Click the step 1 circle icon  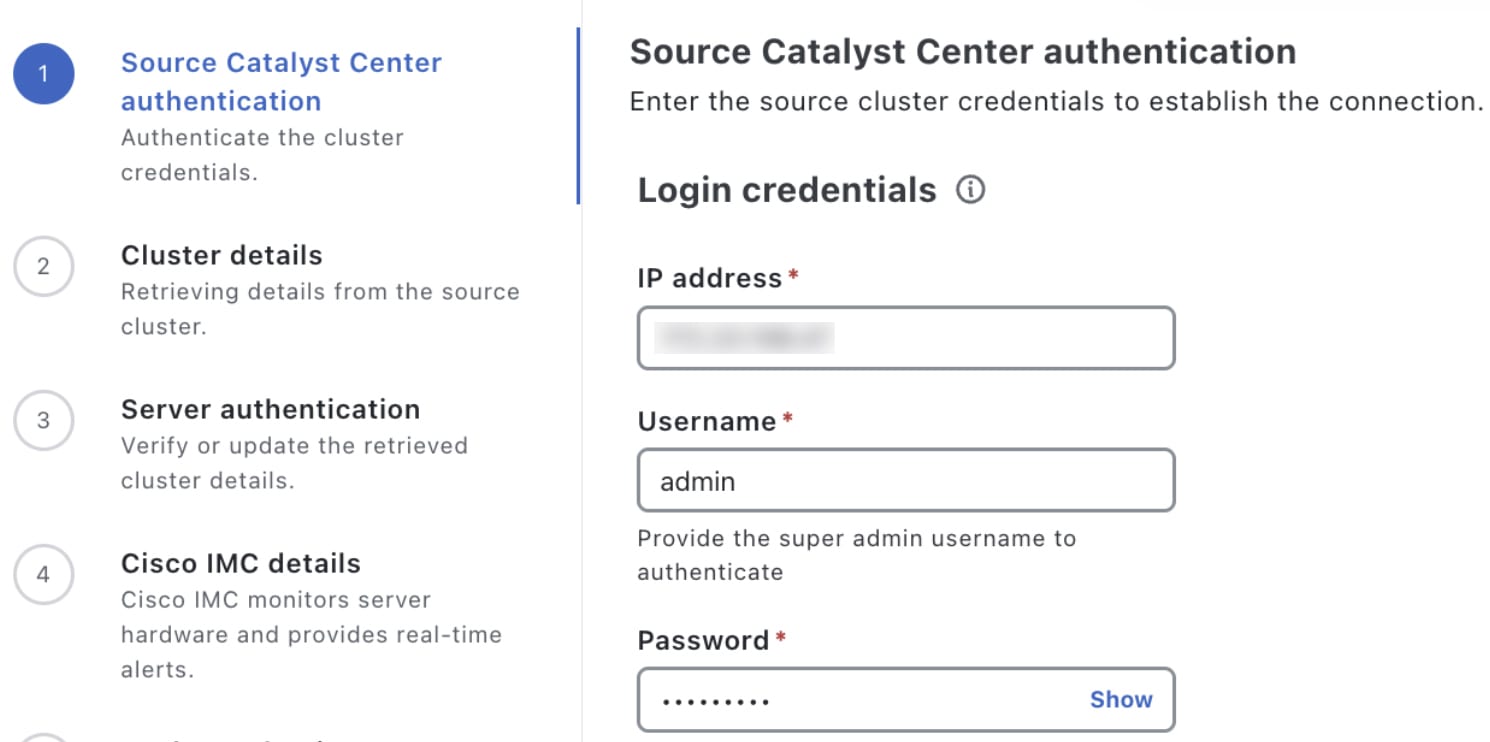click(x=43, y=74)
